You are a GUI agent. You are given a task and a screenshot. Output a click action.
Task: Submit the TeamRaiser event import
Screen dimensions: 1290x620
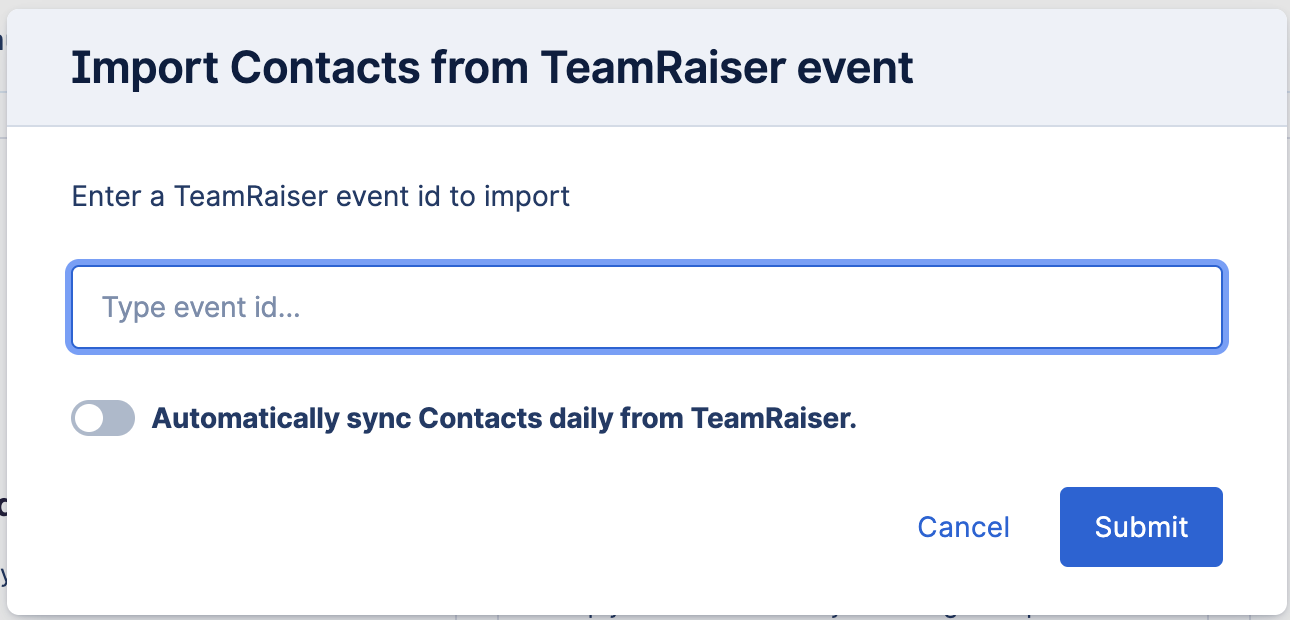1141,527
